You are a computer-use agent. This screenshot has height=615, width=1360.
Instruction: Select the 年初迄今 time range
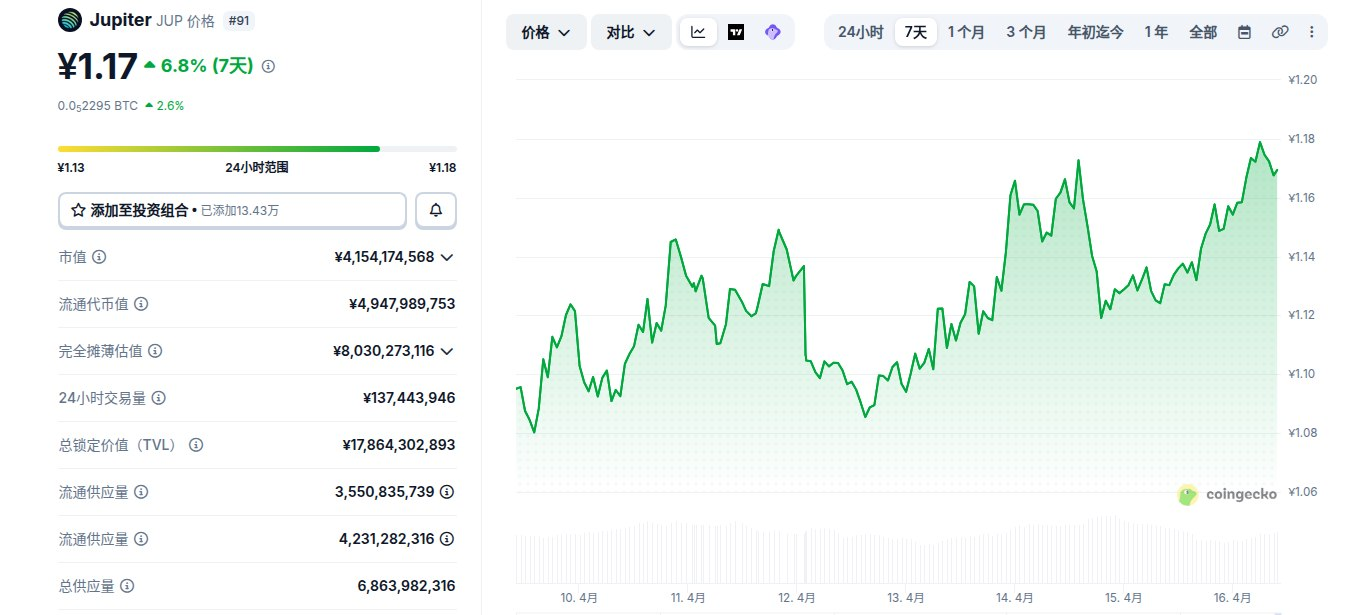pos(1095,32)
